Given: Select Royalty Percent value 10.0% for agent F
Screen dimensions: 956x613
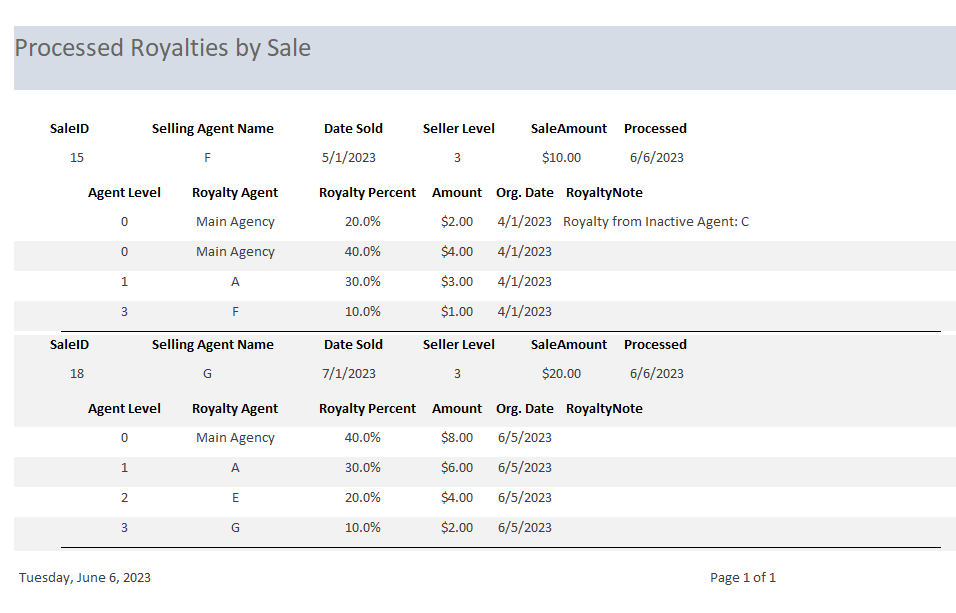Looking at the screenshot, I should (362, 311).
